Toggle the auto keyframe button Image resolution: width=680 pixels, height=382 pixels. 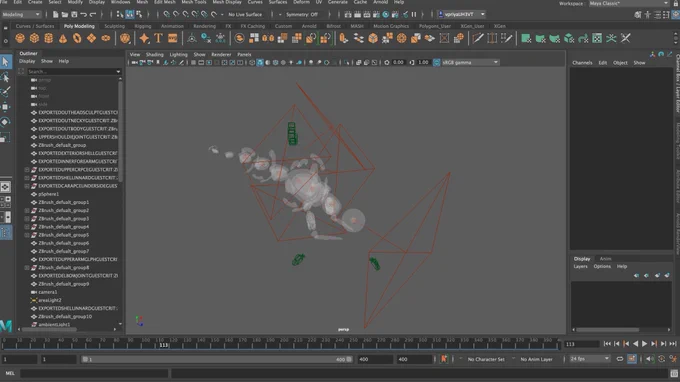tap(444, 359)
